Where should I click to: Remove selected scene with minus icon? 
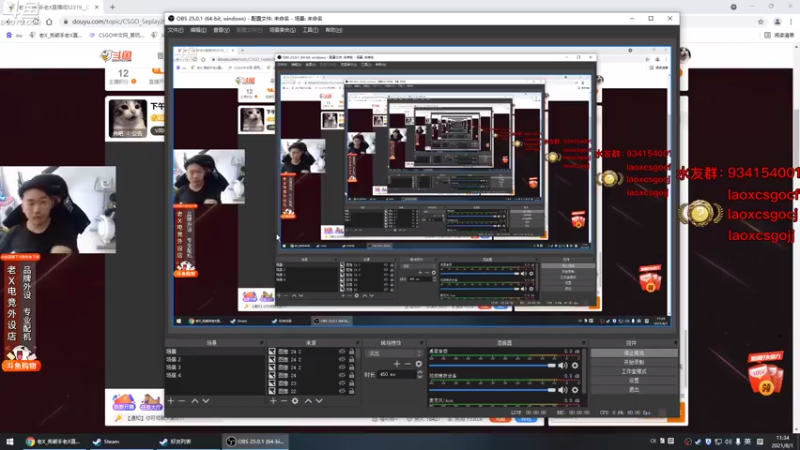[x=182, y=401]
